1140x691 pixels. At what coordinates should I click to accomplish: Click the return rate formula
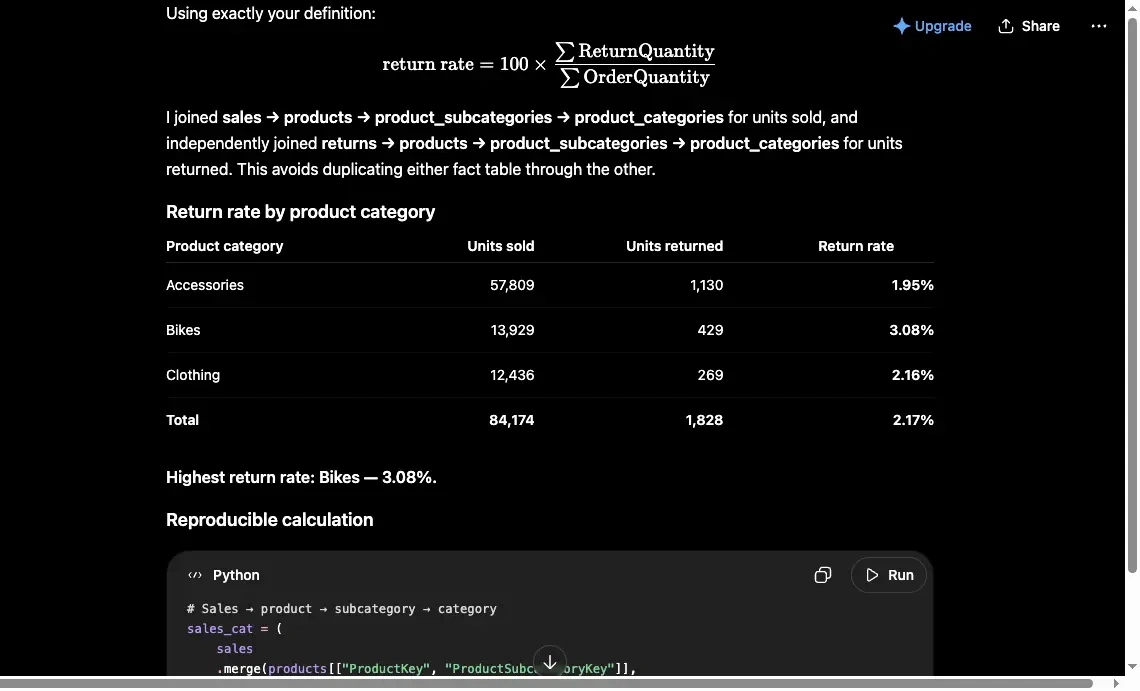(x=549, y=64)
